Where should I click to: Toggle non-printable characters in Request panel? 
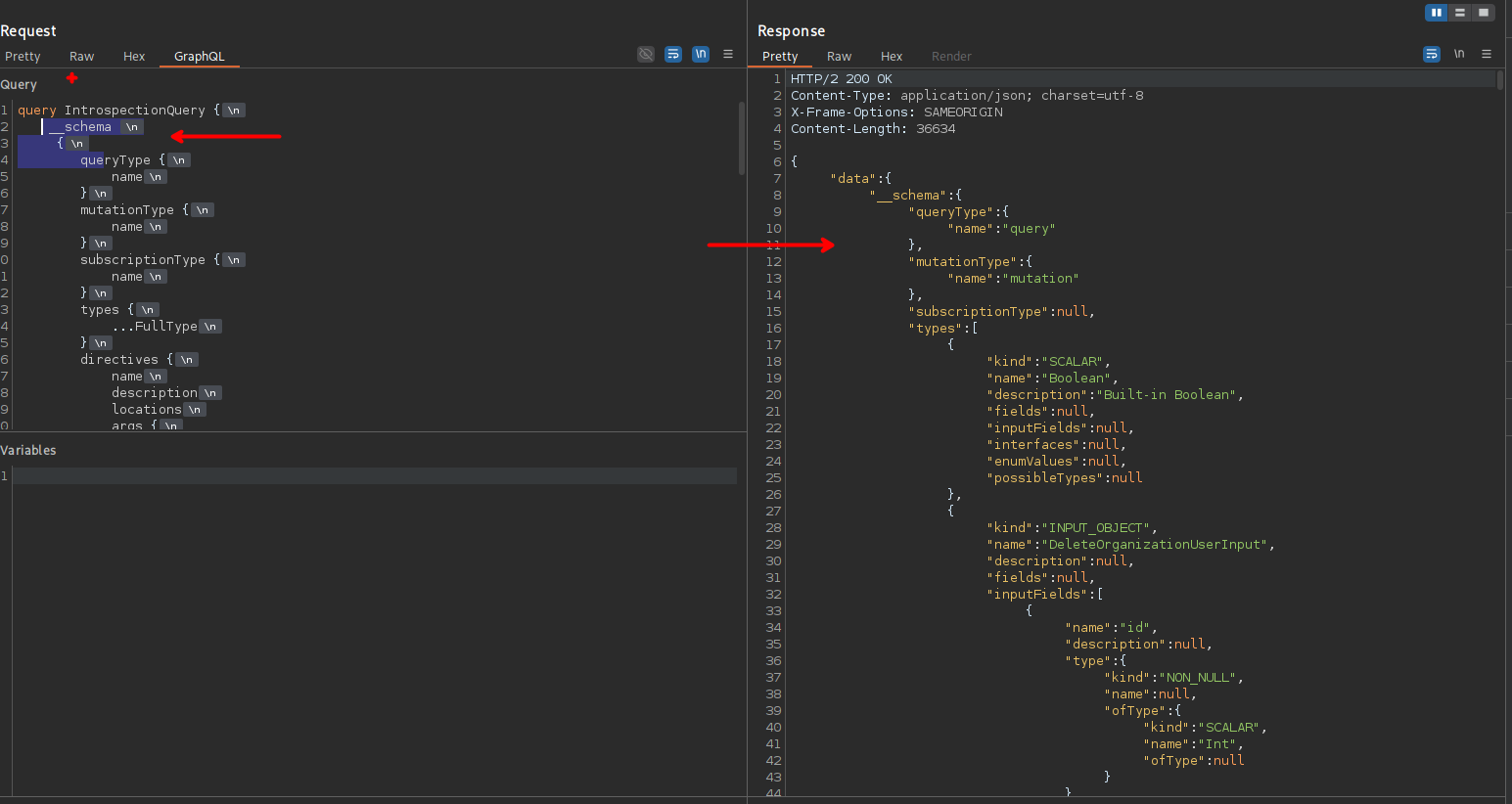point(701,55)
